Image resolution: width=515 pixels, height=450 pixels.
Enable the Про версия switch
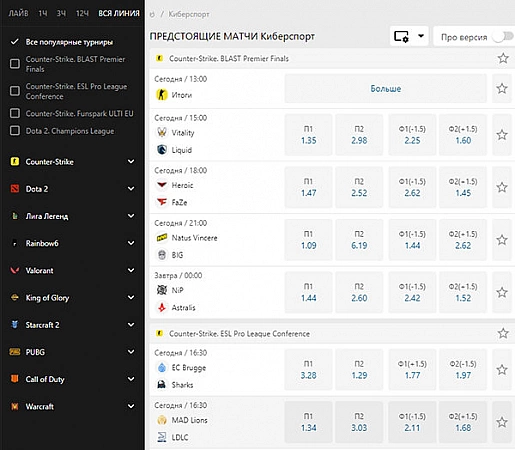tap(503, 37)
